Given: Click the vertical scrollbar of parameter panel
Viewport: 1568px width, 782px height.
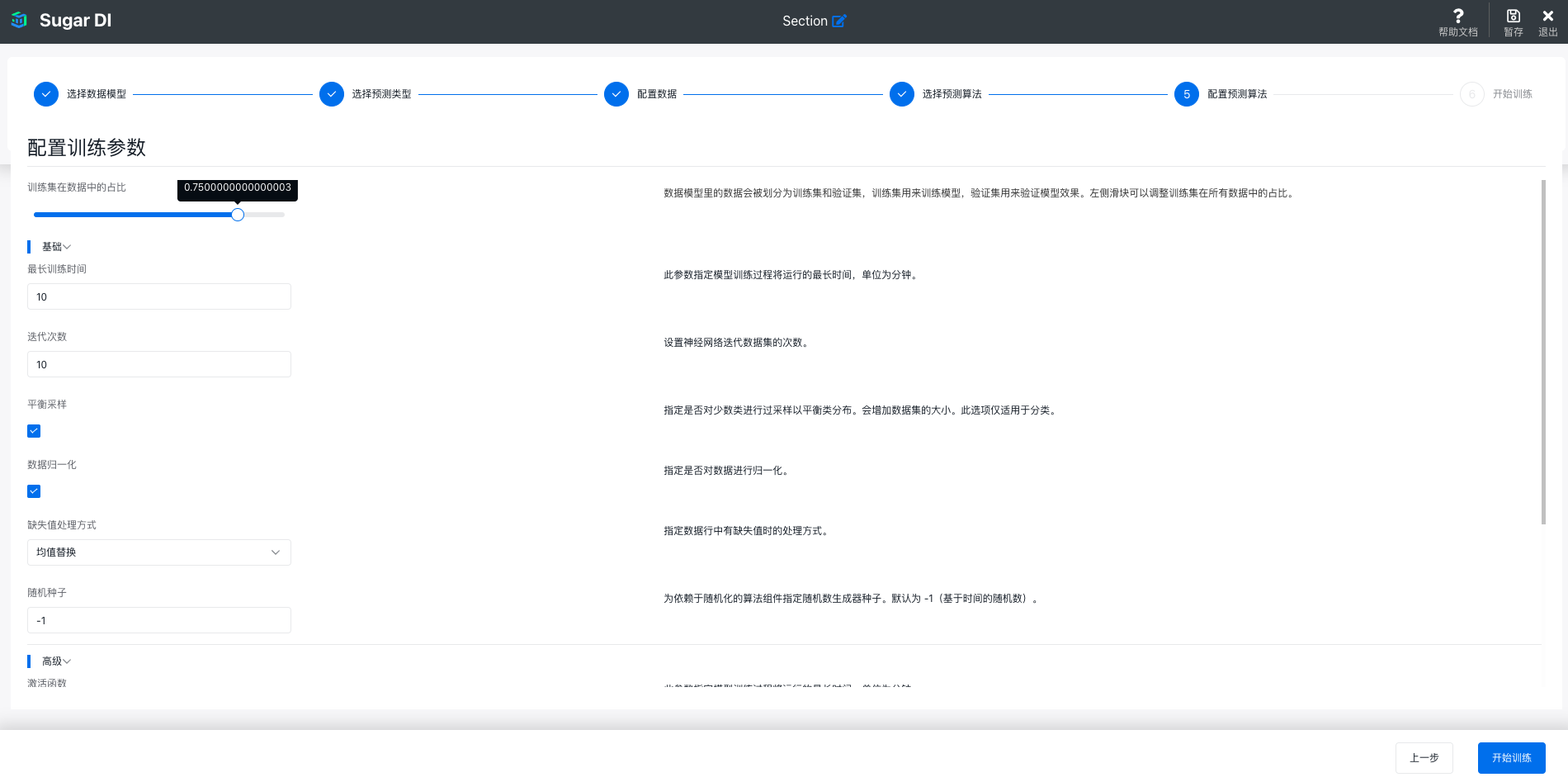Looking at the screenshot, I should 1543,352.
